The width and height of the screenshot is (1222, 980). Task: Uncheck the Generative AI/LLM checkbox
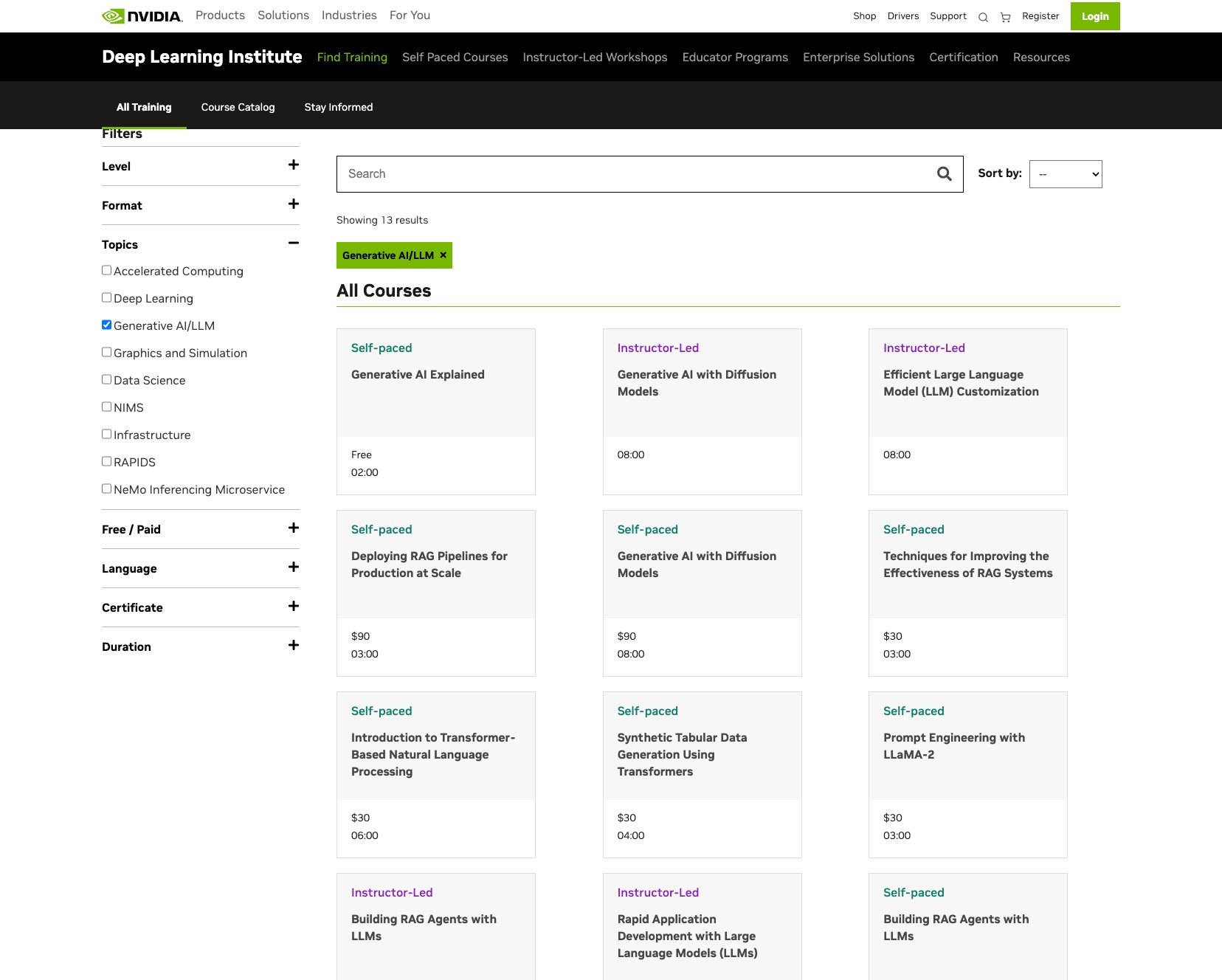(107, 325)
